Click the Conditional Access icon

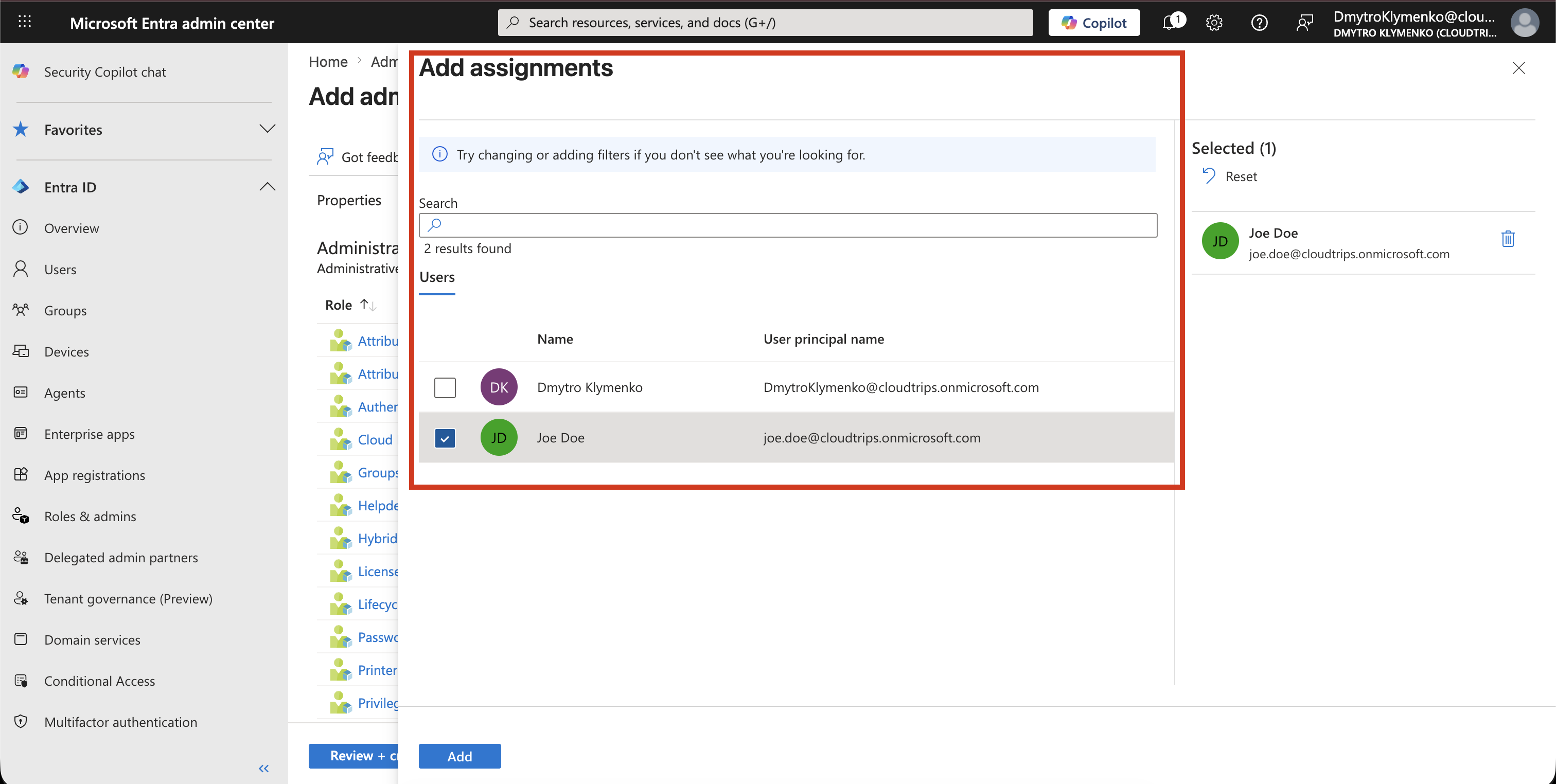[21, 681]
